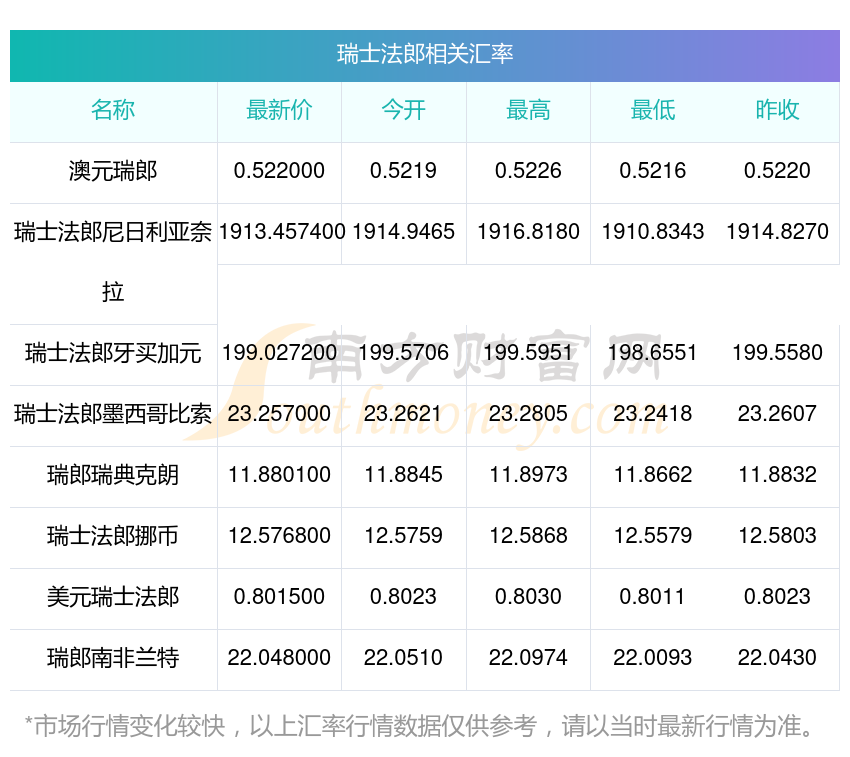Click the value 23.2621

[403, 414]
